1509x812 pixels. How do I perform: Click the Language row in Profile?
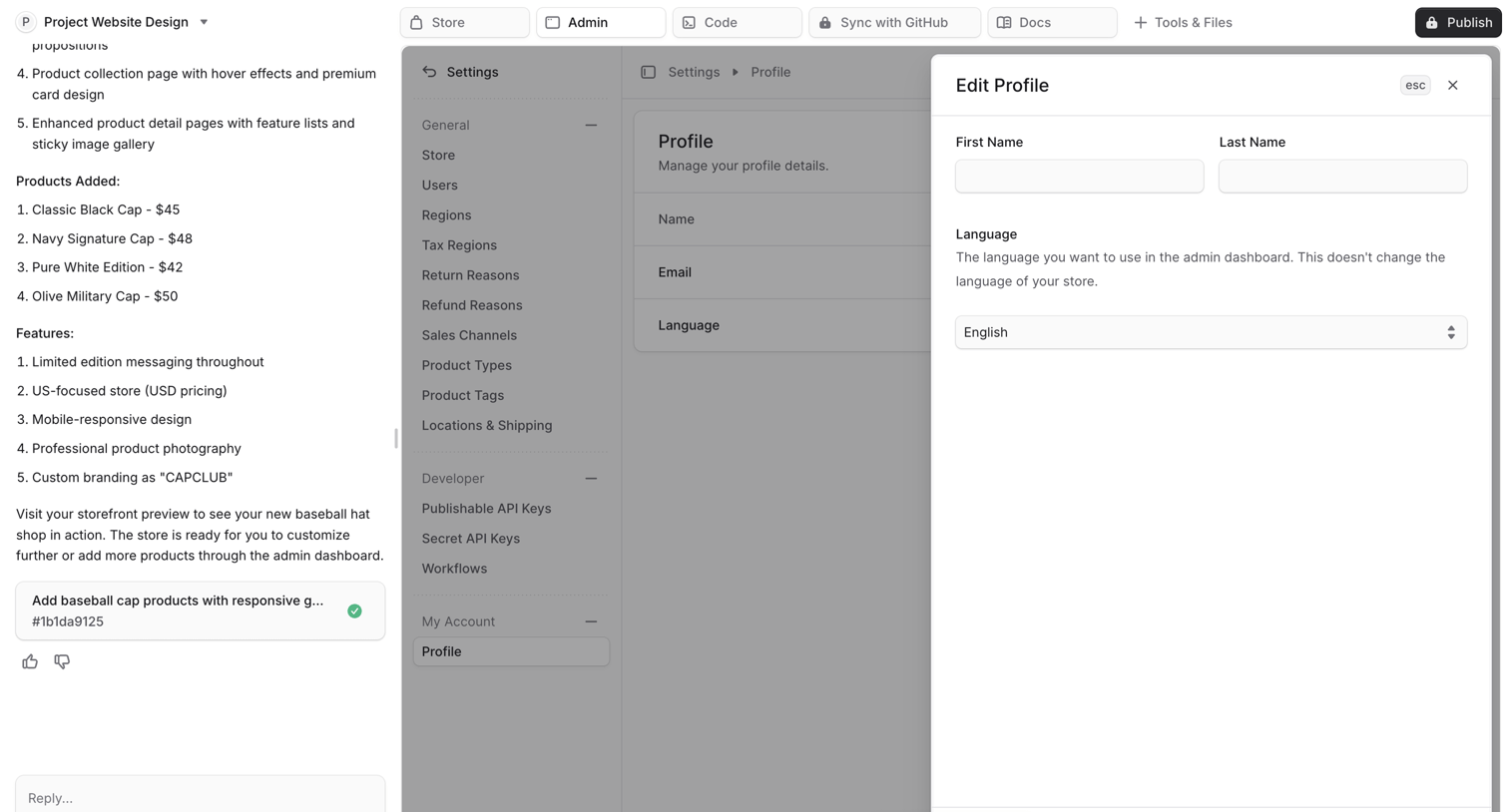click(782, 325)
